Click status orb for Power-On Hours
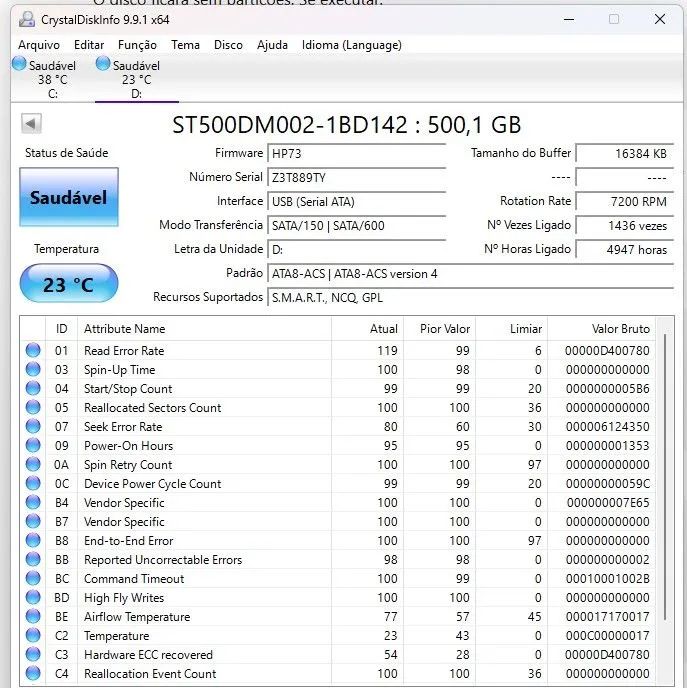The height and width of the screenshot is (688, 687). tap(33, 445)
